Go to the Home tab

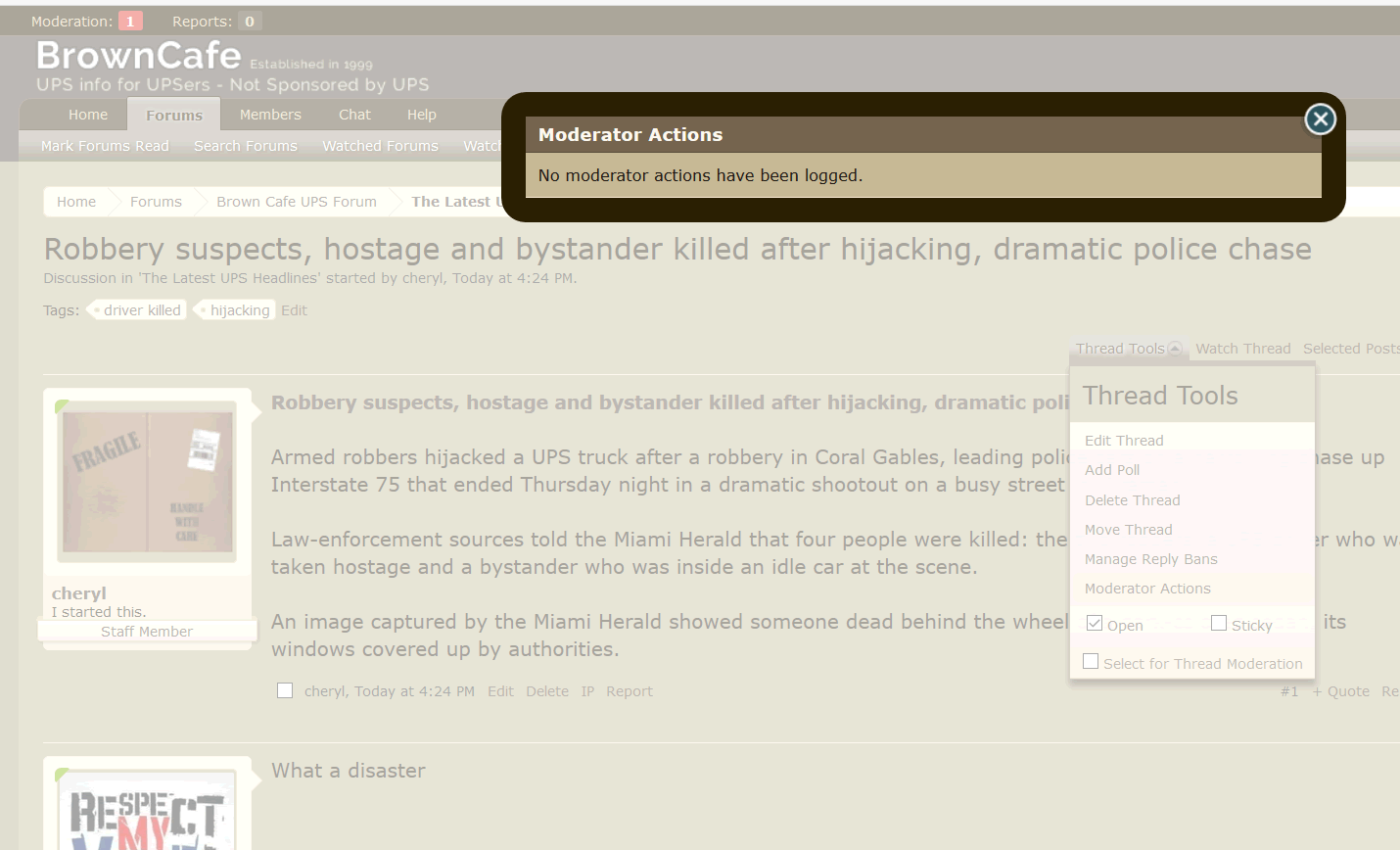(x=88, y=115)
